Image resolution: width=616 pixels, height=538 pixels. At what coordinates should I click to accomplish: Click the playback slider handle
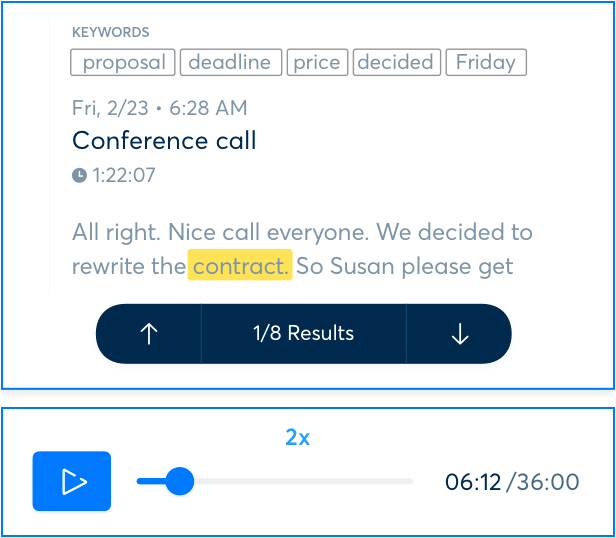click(180, 481)
